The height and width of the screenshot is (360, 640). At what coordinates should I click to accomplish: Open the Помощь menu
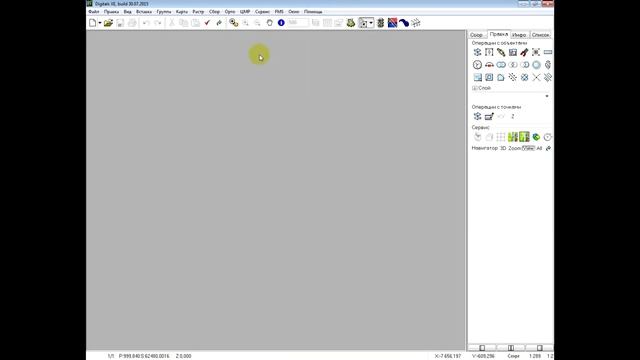point(313,12)
